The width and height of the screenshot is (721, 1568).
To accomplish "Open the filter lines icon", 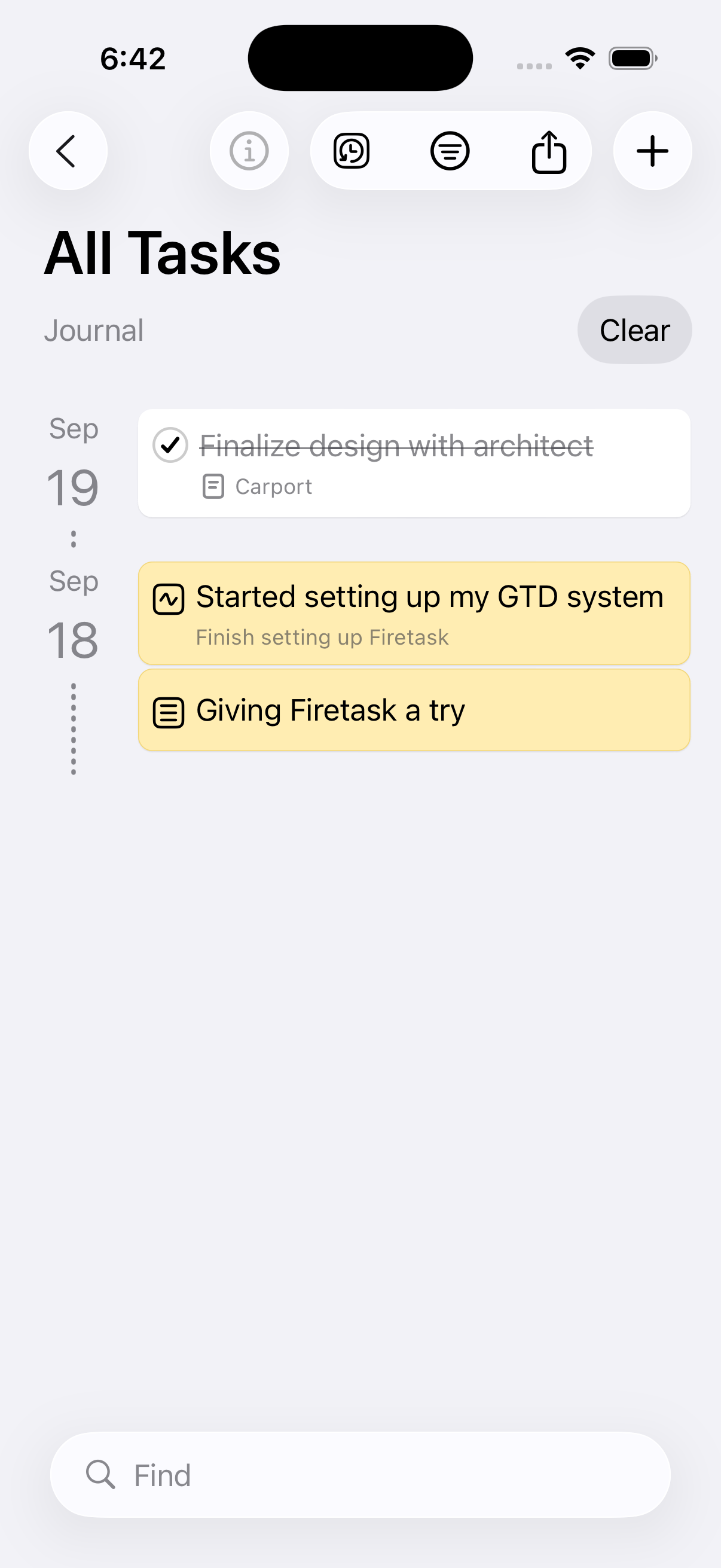I will point(450,151).
